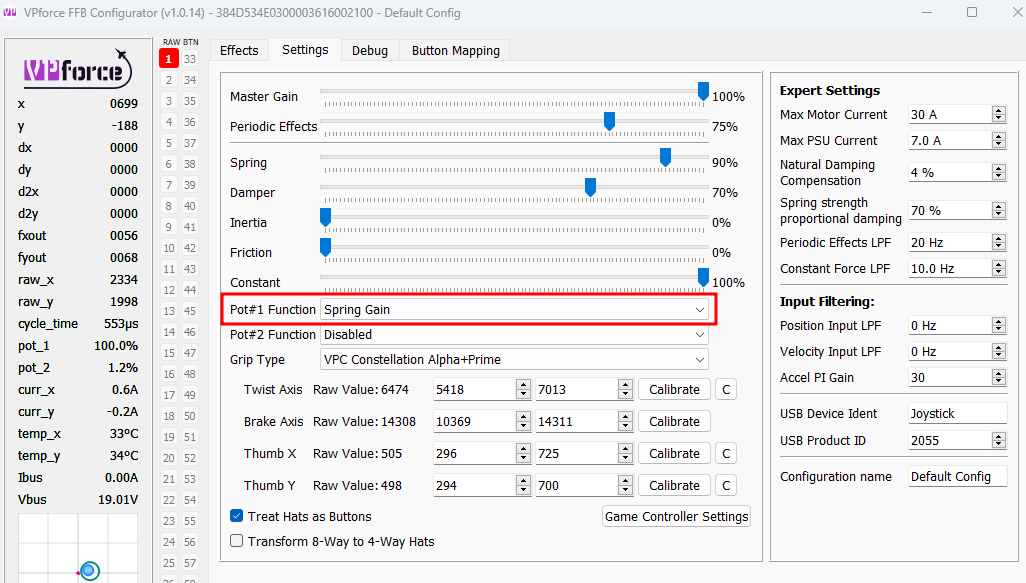
Task: Click the pot_1 value 100.0%
Action: (x=116, y=345)
